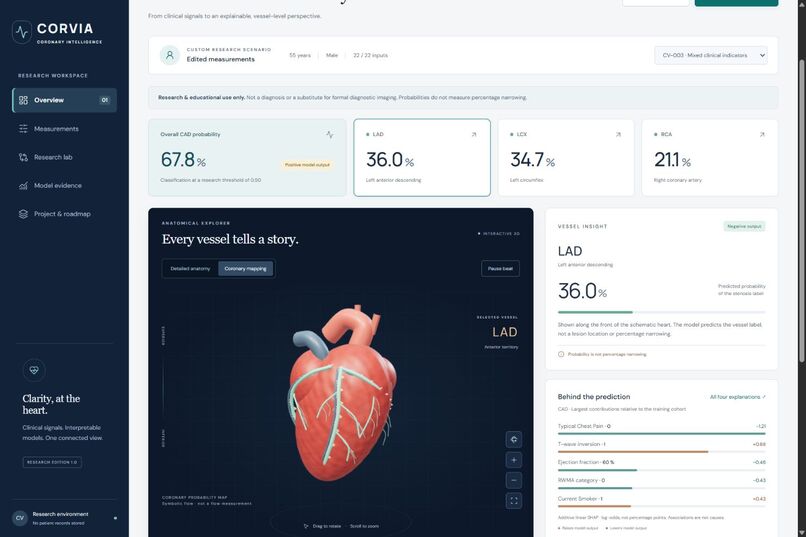Screen dimensions: 806x537
Task: Click the Project & roadmap layers icon
Action: click(23, 214)
